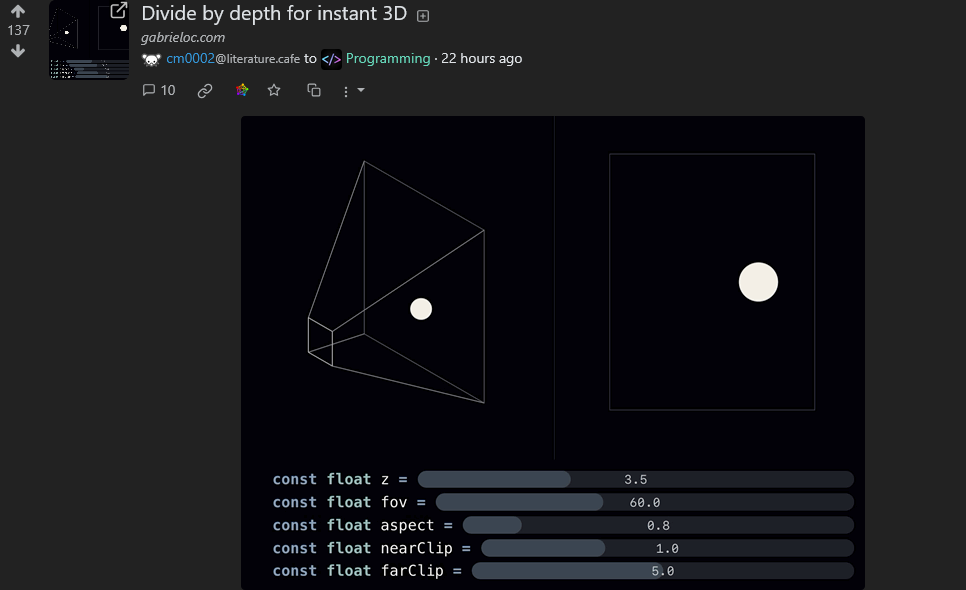Click the cm0002 user avatar icon
966x590 pixels.
pos(152,59)
